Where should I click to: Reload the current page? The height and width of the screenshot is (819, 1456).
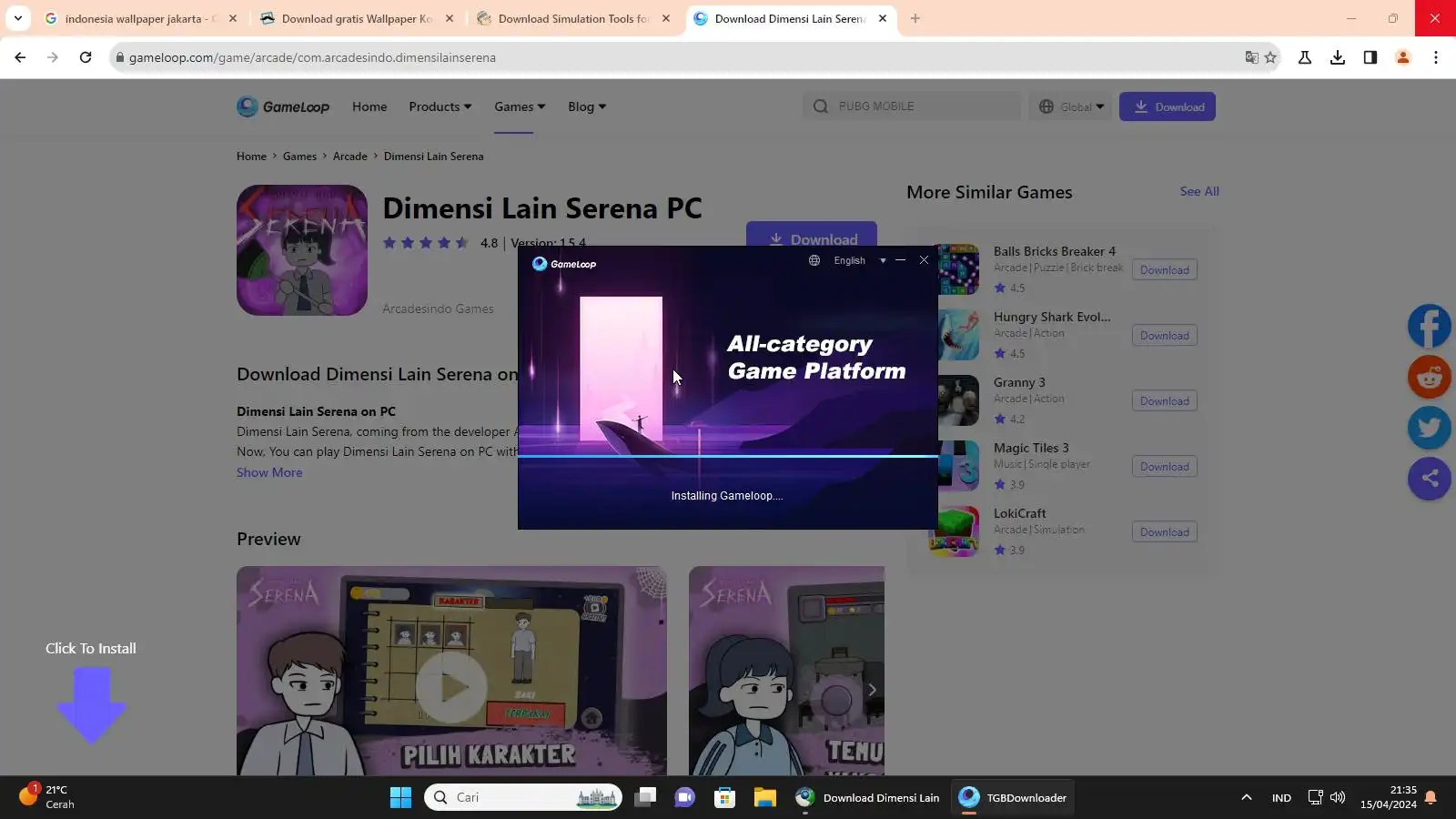(86, 57)
